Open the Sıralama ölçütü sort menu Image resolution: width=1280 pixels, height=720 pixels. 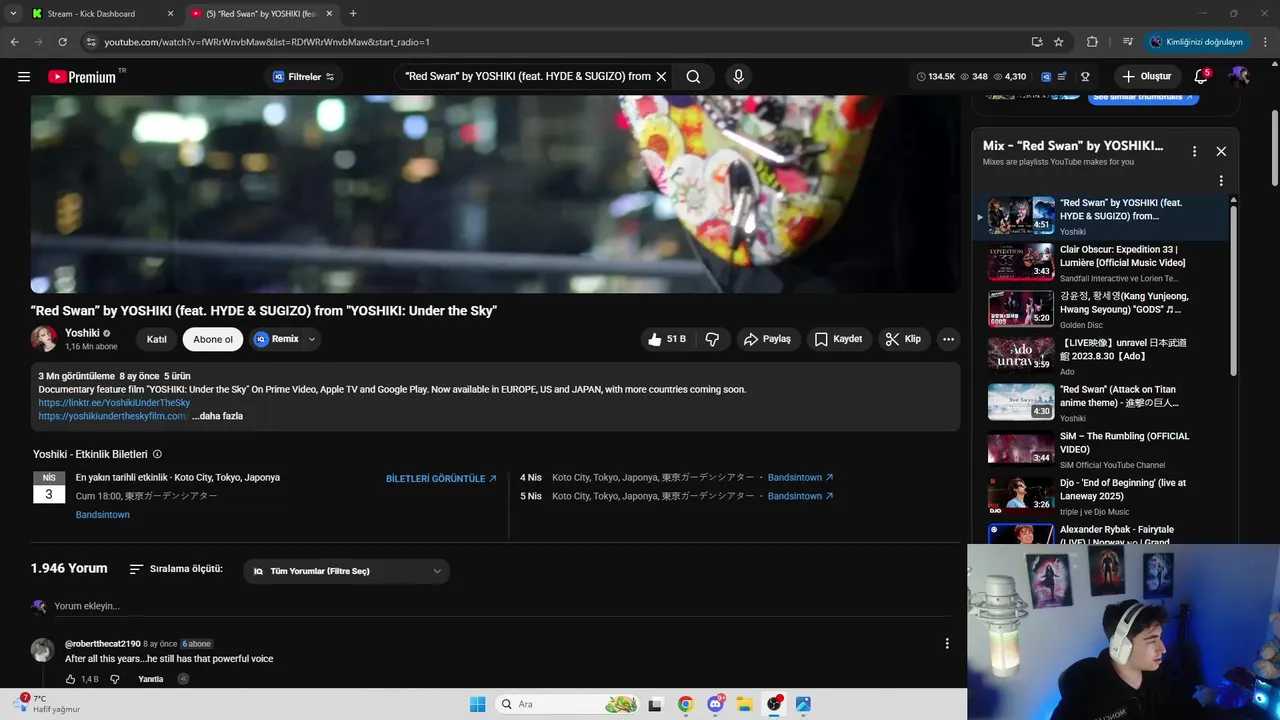(176, 569)
